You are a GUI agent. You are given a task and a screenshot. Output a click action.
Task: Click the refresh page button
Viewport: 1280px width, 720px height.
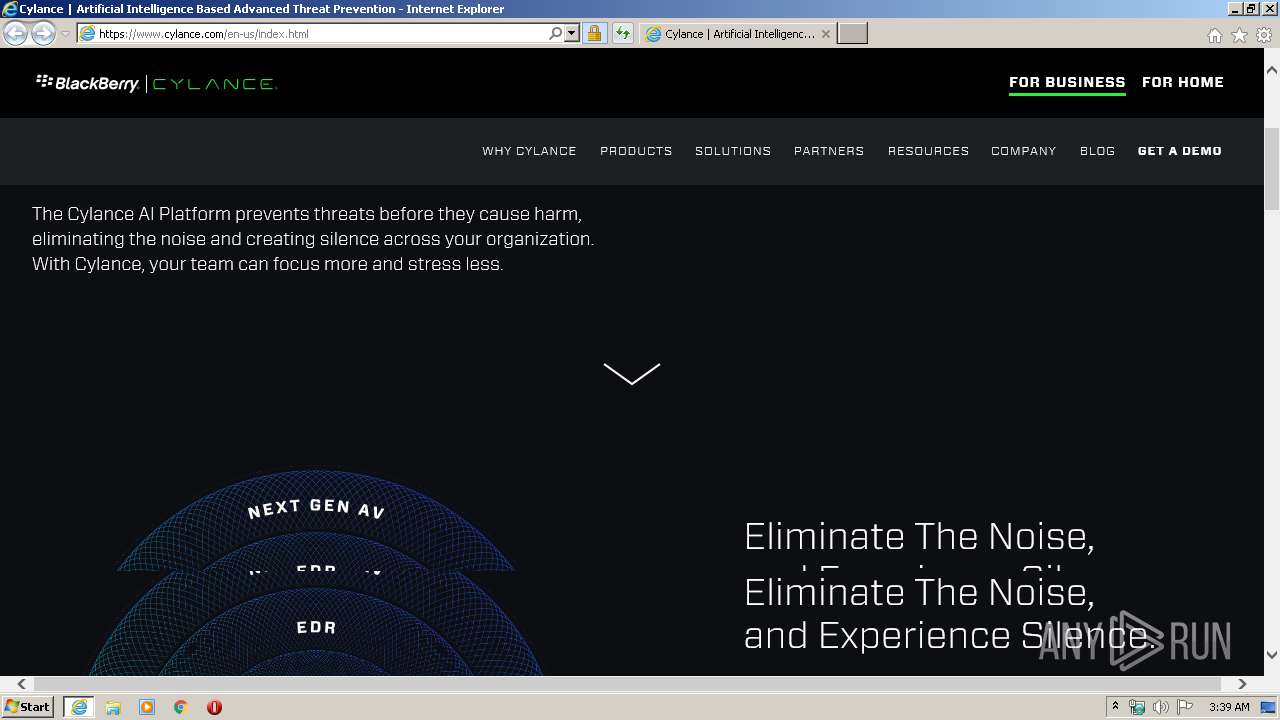[x=623, y=33]
